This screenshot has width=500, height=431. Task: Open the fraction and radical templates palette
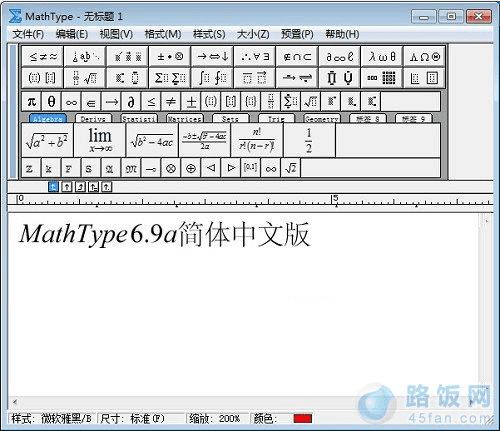coord(85,78)
